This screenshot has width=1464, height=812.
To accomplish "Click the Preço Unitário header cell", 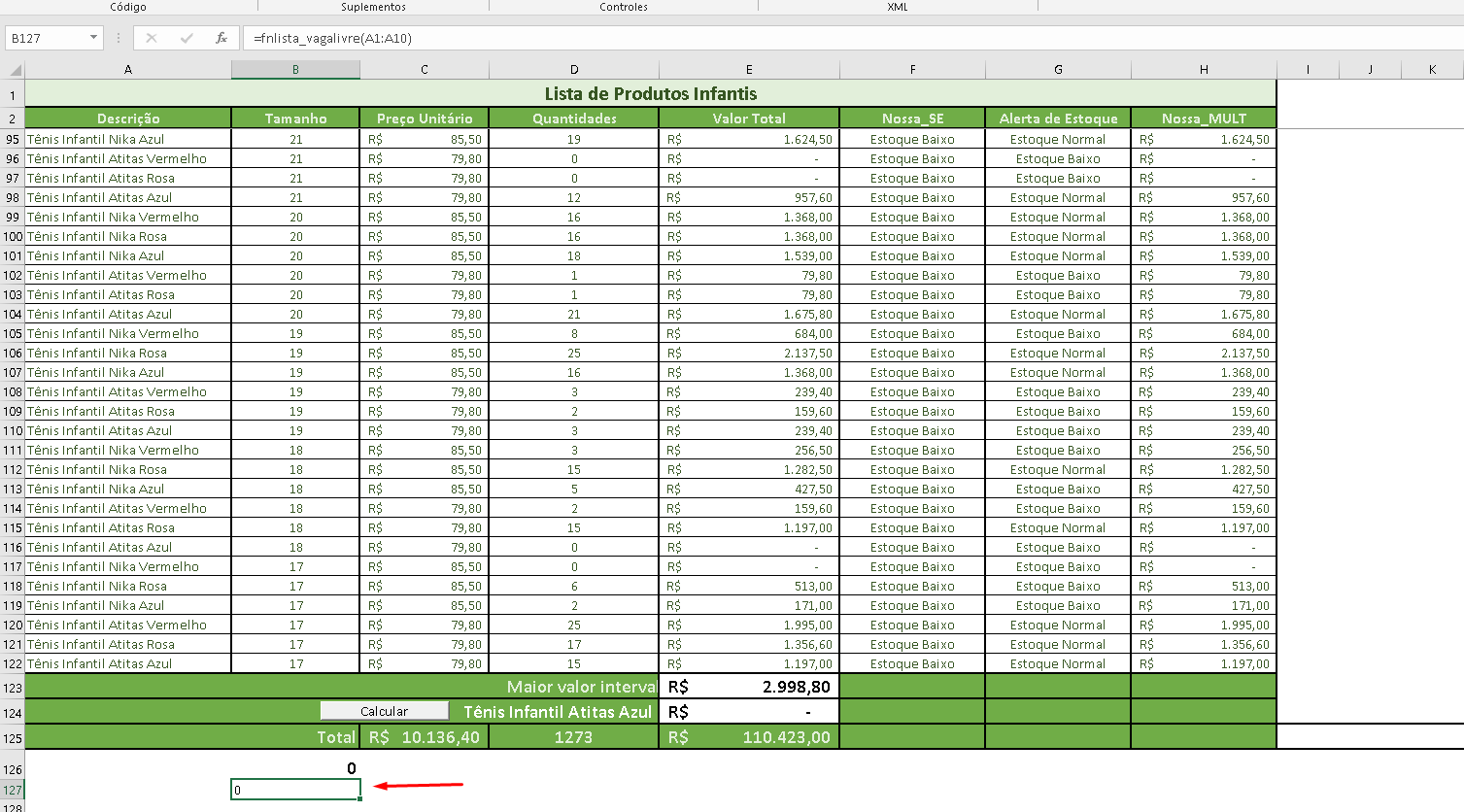I will (425, 118).
